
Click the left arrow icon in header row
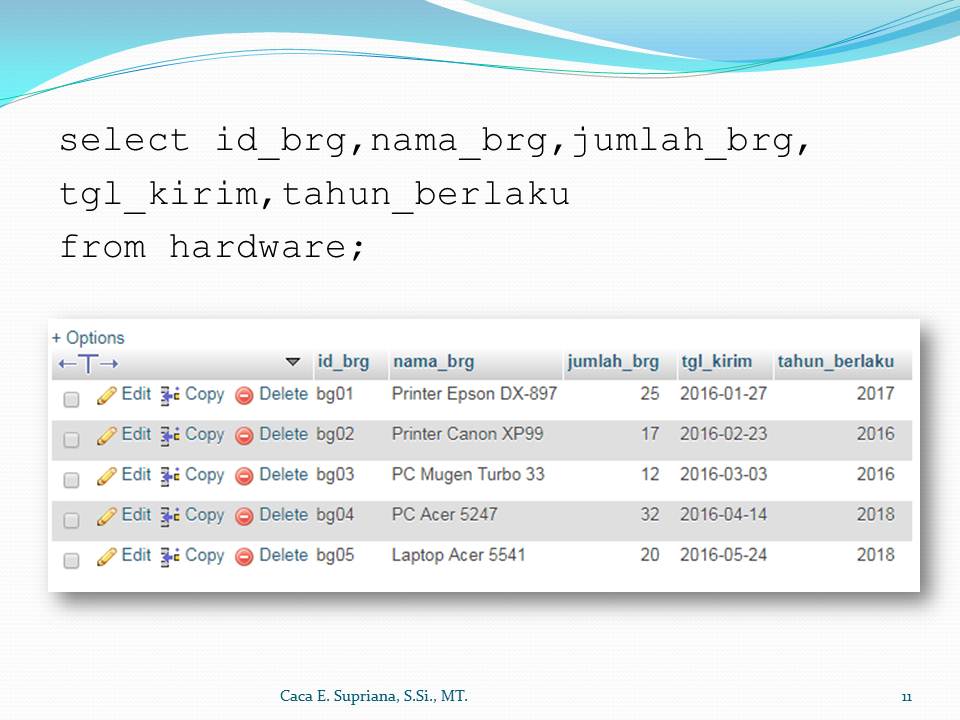pyautogui.click(x=65, y=362)
